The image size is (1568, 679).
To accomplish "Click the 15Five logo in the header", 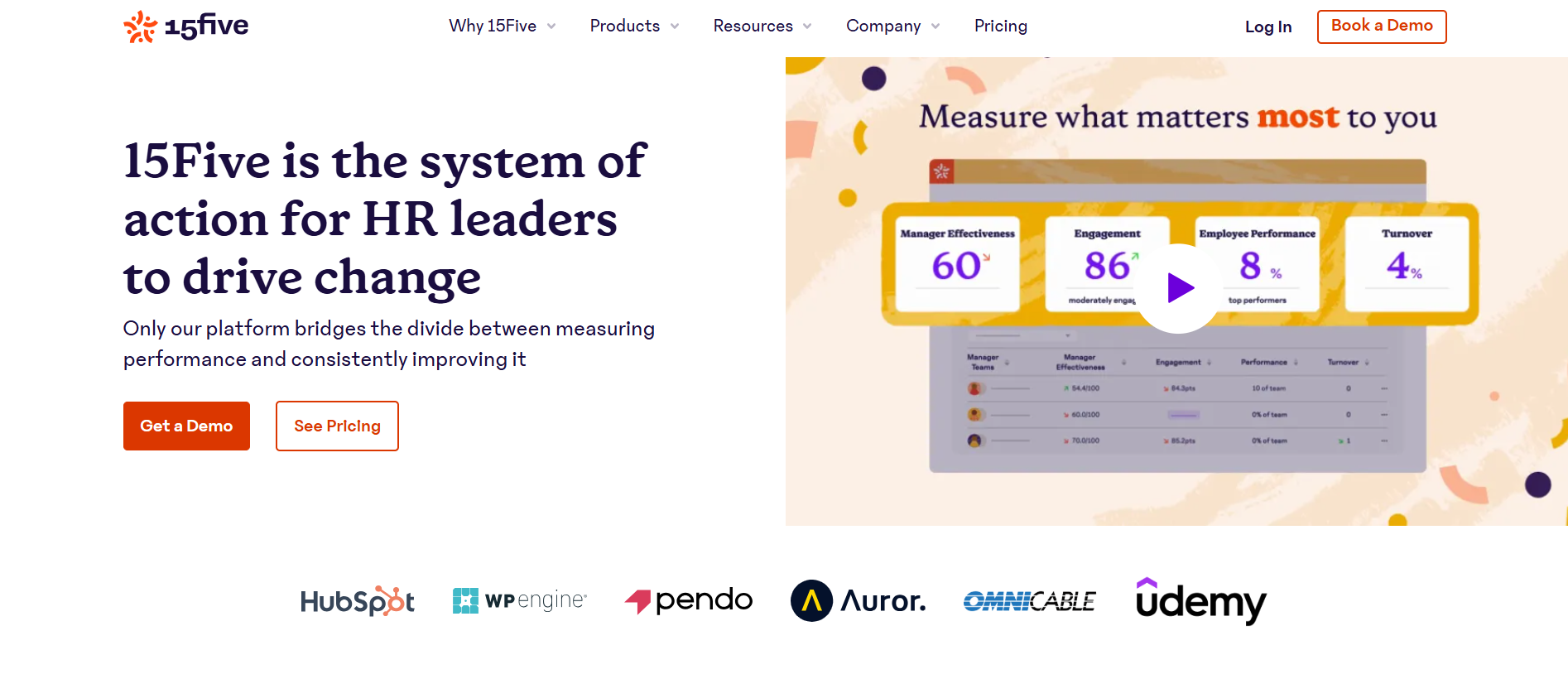I will pos(186,26).
